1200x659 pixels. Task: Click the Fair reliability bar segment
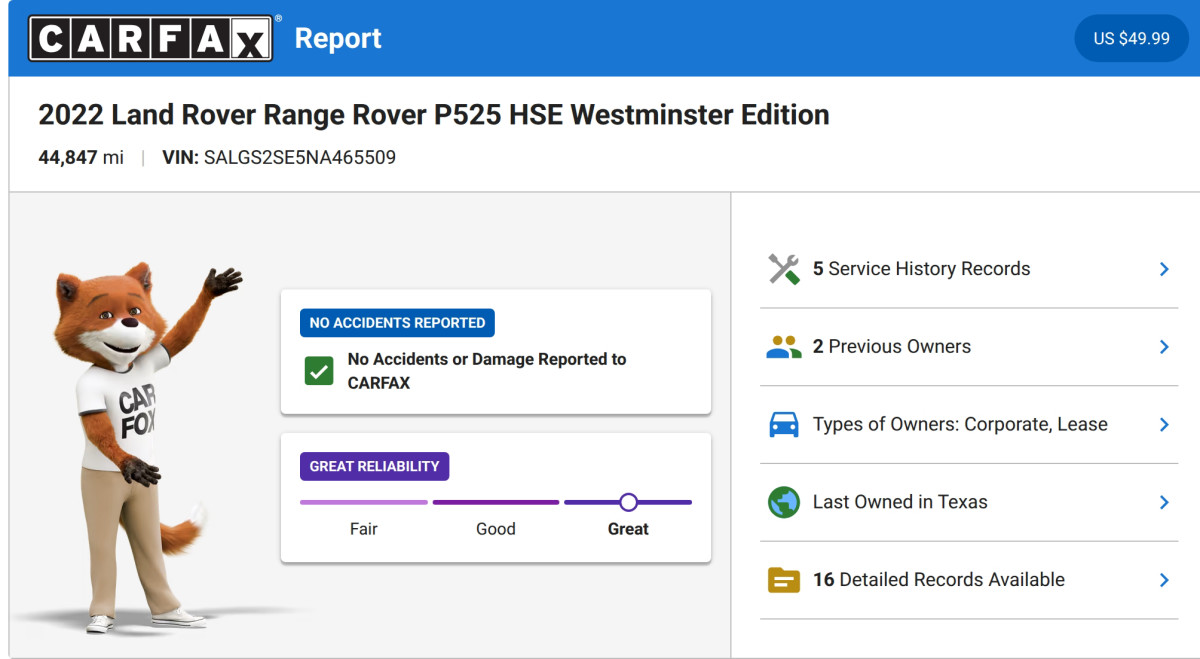(364, 502)
